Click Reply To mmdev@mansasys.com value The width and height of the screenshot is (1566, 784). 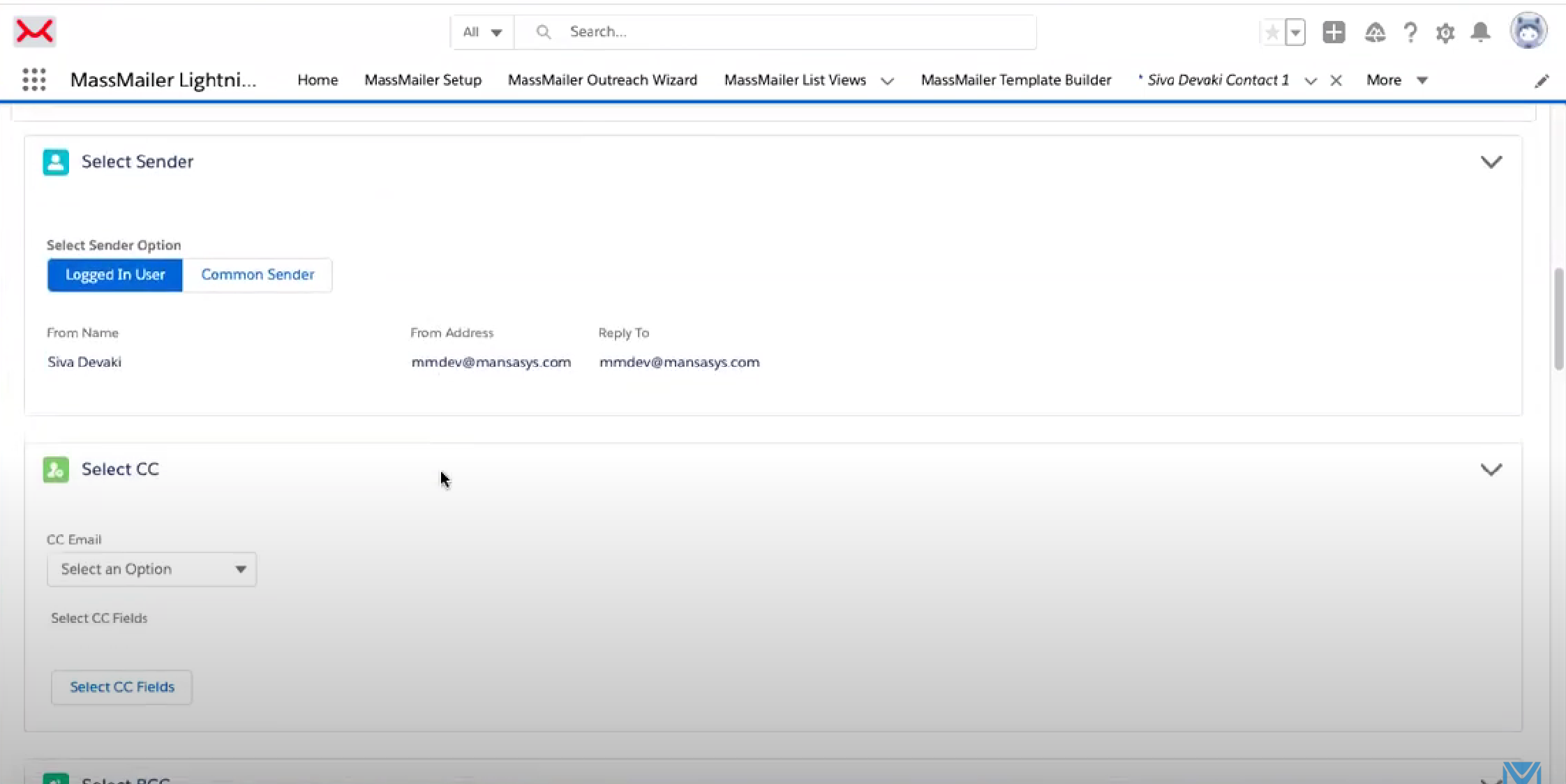pyautogui.click(x=680, y=362)
